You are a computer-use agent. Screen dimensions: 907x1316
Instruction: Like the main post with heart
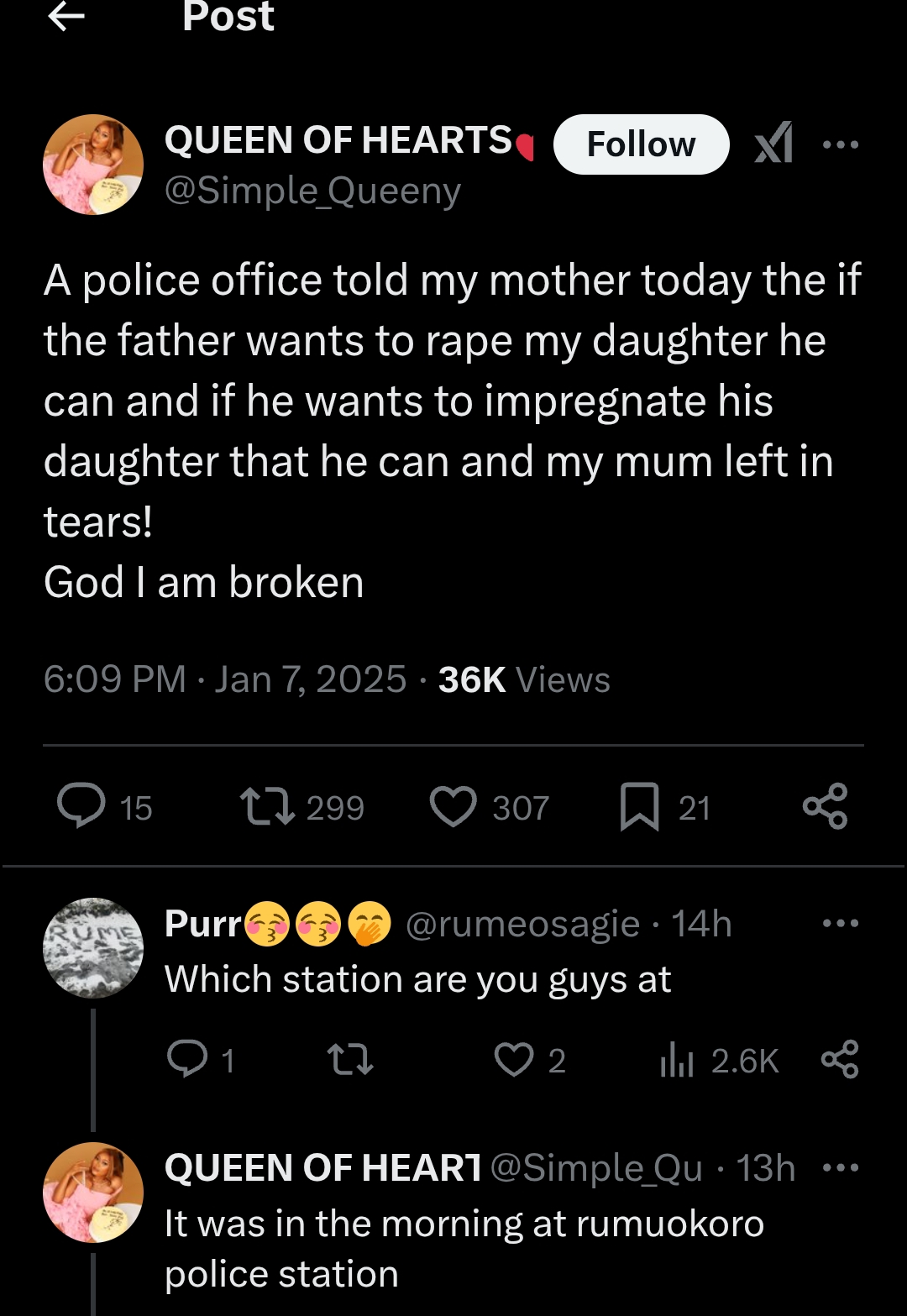(453, 806)
